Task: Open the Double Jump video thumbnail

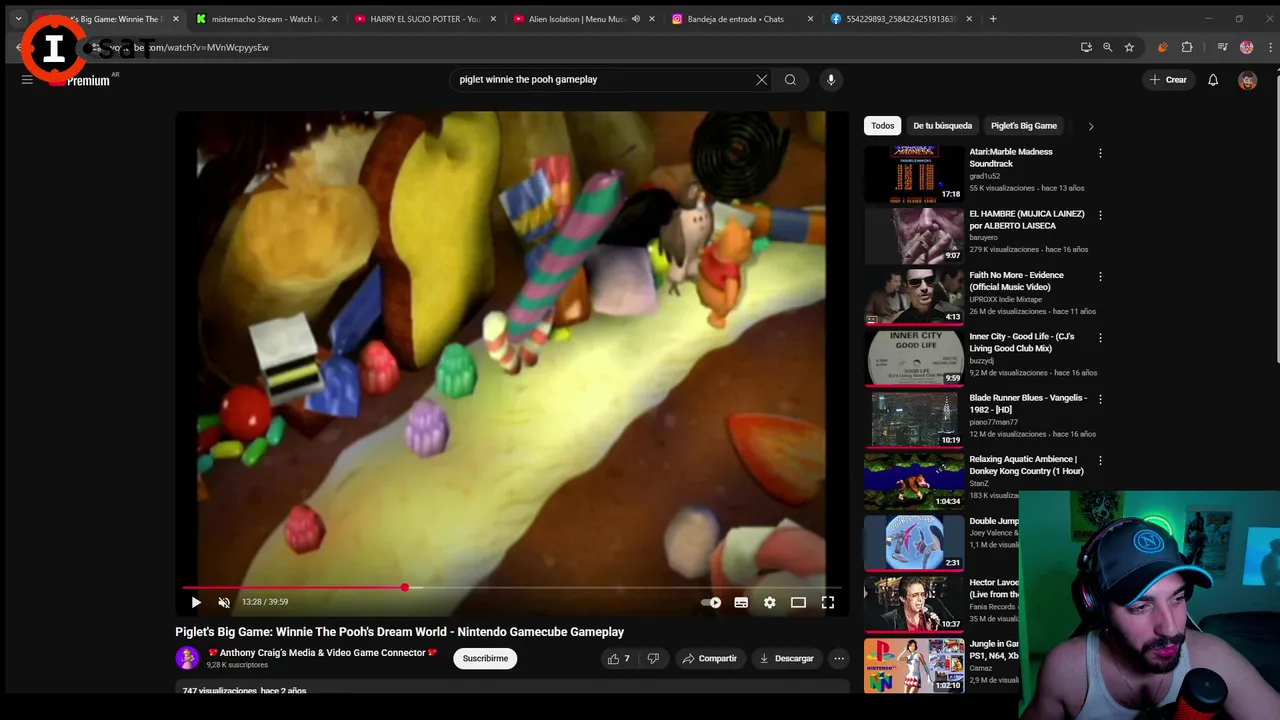Action: point(914,543)
